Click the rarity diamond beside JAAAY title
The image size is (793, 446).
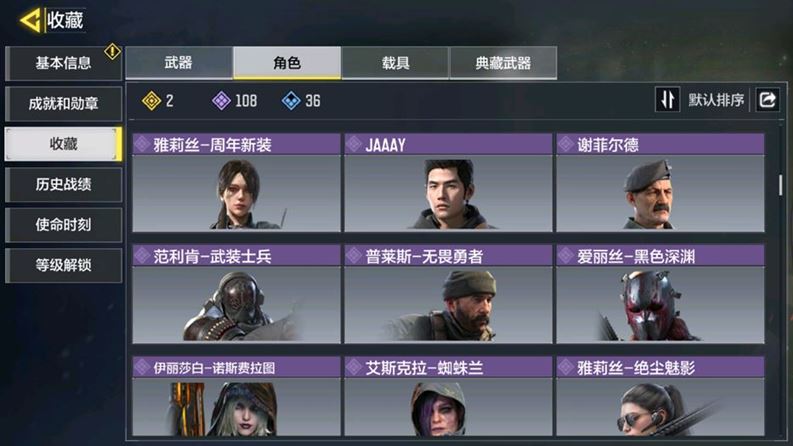click(x=354, y=145)
